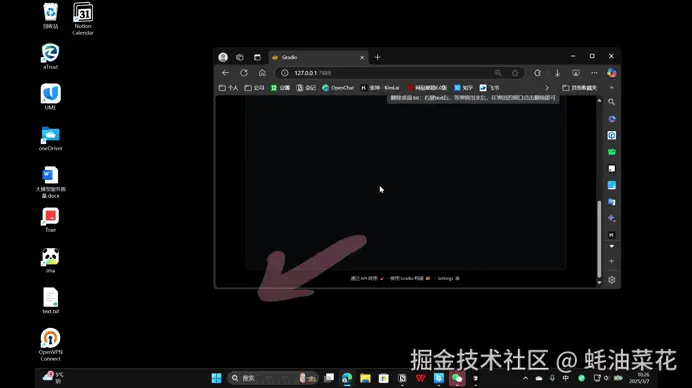Open the 'Use via API' footer link
692x388 pixels.
(367, 279)
